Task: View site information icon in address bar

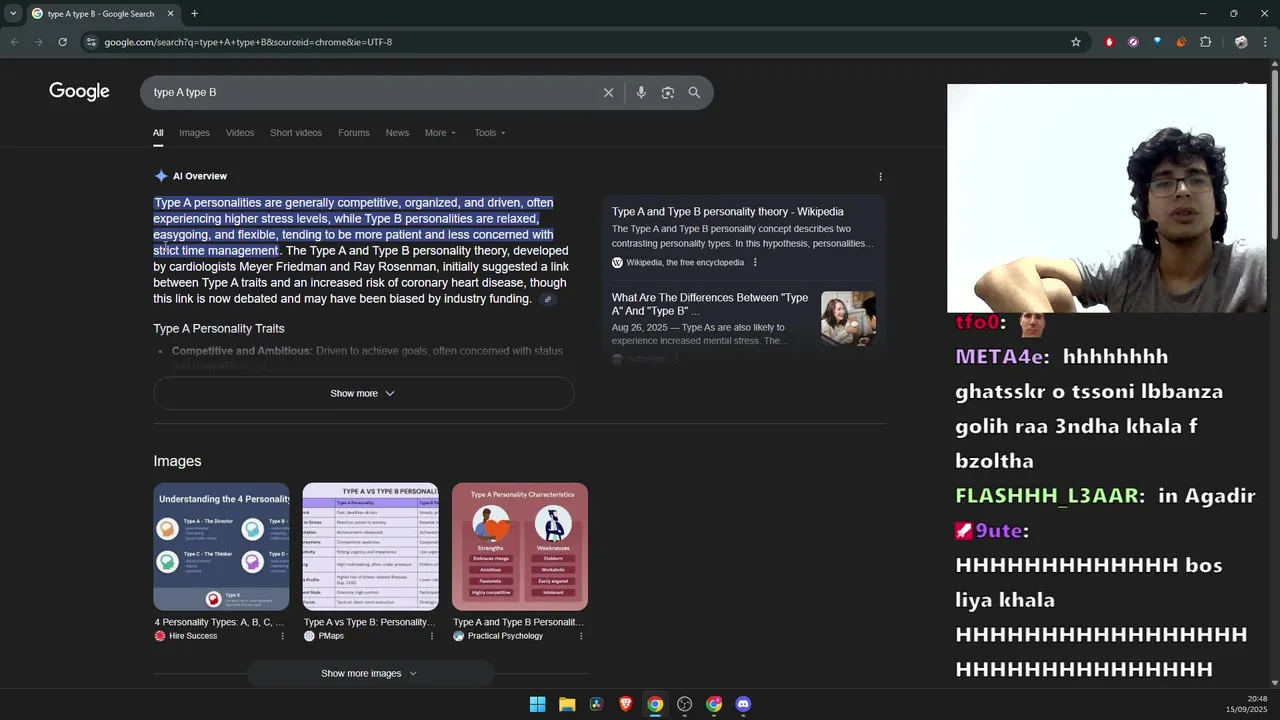Action: coord(91,42)
